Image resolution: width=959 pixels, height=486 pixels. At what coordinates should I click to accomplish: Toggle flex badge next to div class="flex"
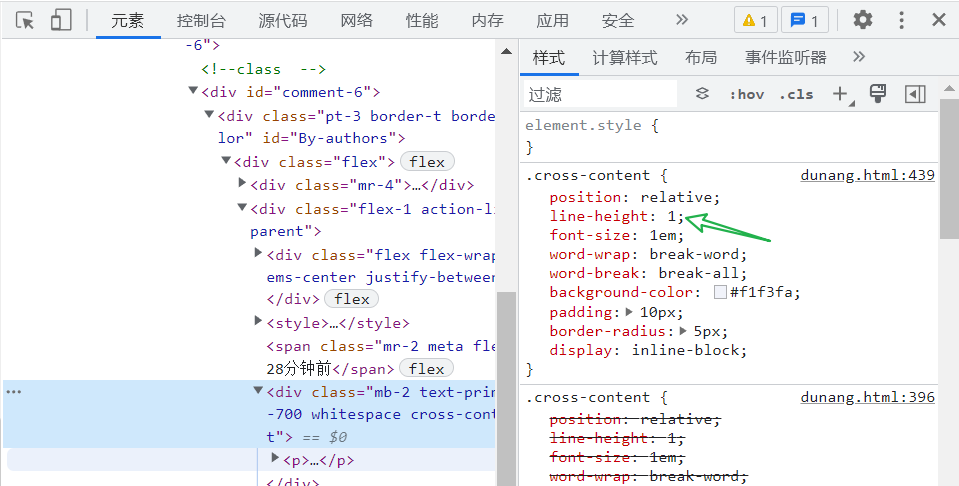pyautogui.click(x=427, y=161)
